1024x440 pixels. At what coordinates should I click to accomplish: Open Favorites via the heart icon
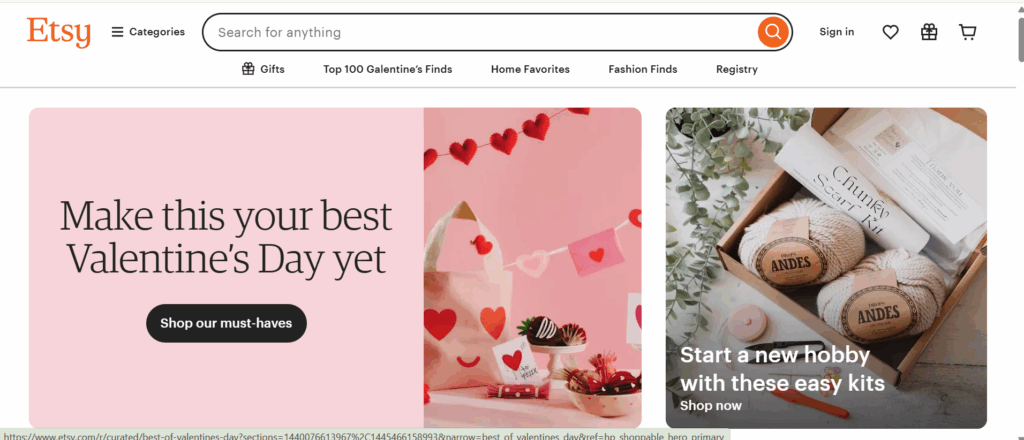coord(890,32)
